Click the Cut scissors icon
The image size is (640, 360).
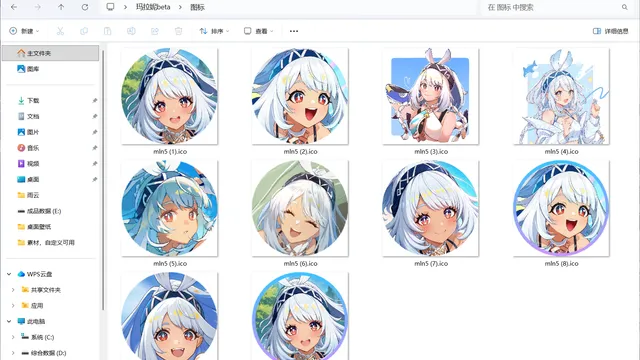tap(60, 31)
